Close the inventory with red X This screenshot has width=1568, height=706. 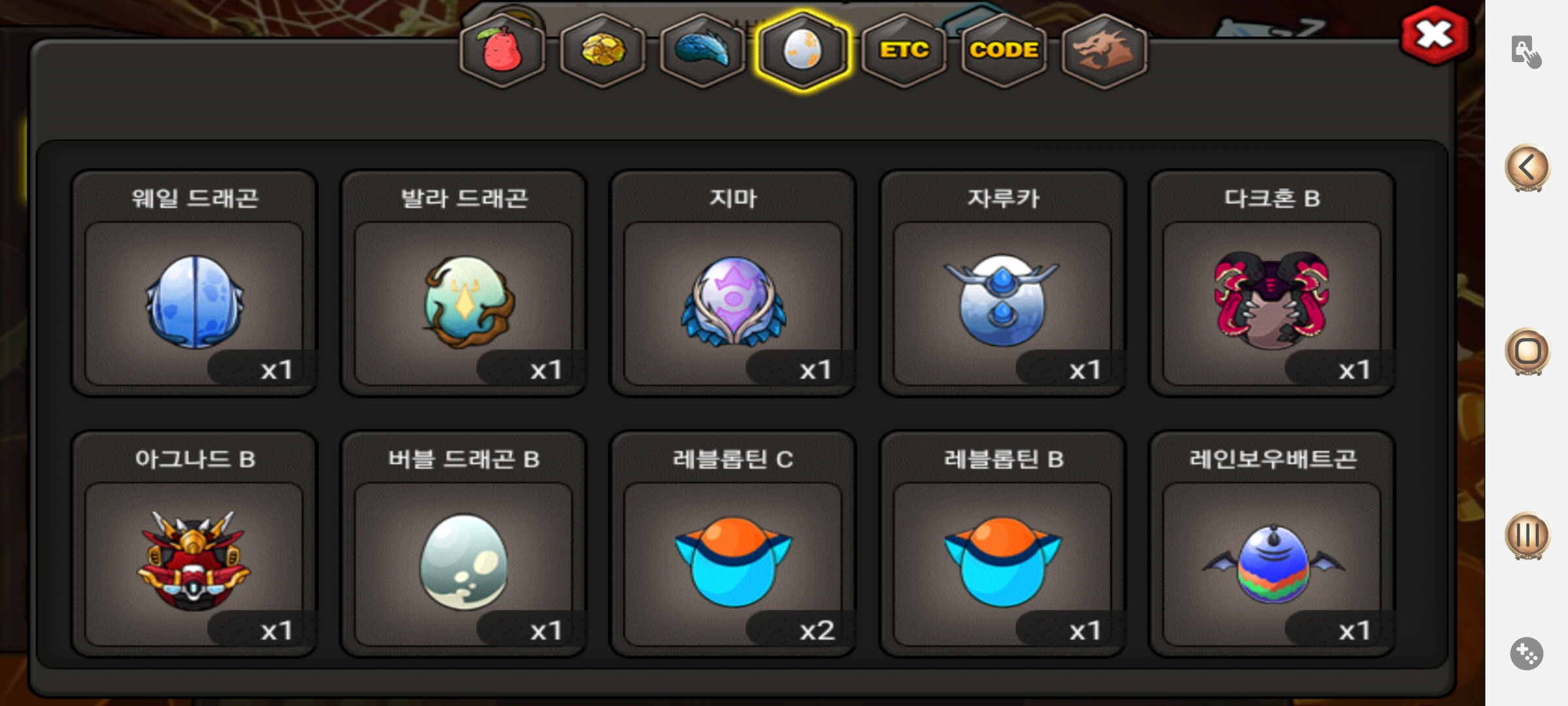pyautogui.click(x=1435, y=35)
